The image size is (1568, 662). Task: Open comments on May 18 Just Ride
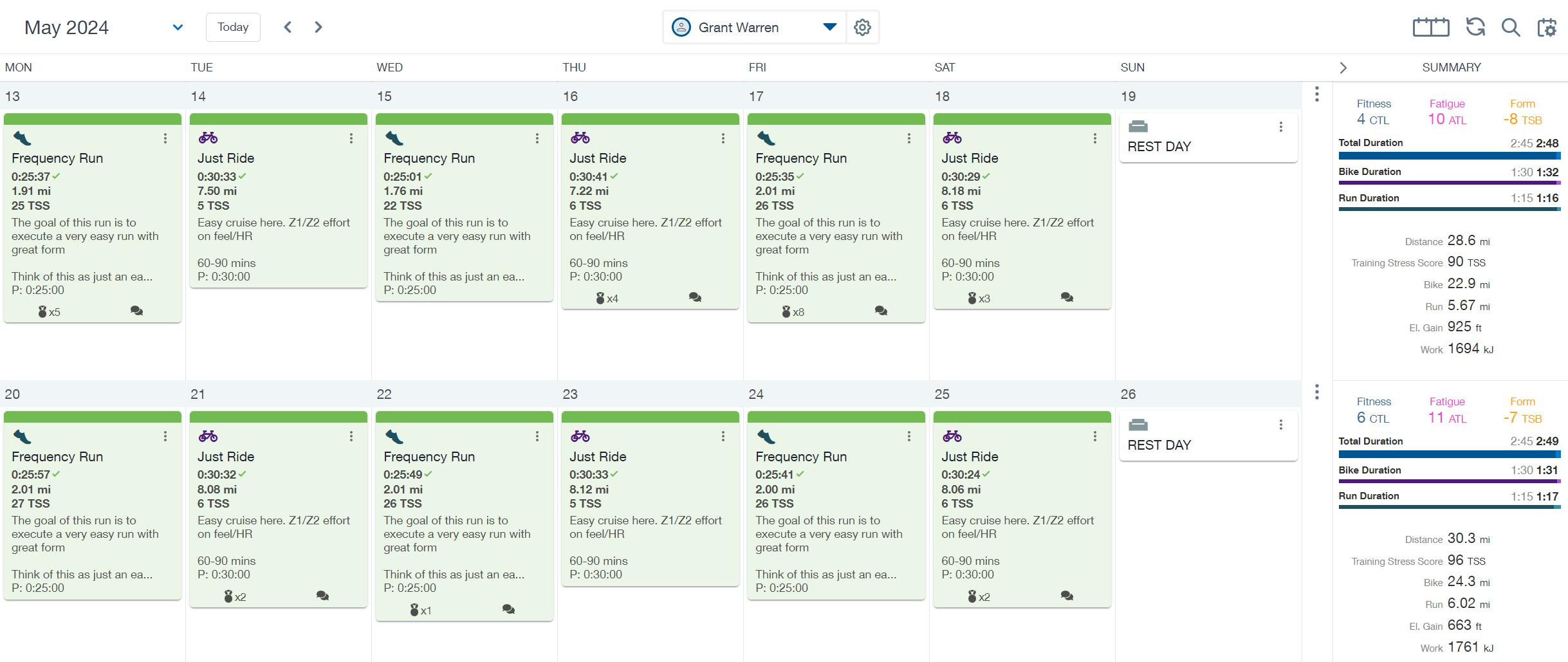1067,297
